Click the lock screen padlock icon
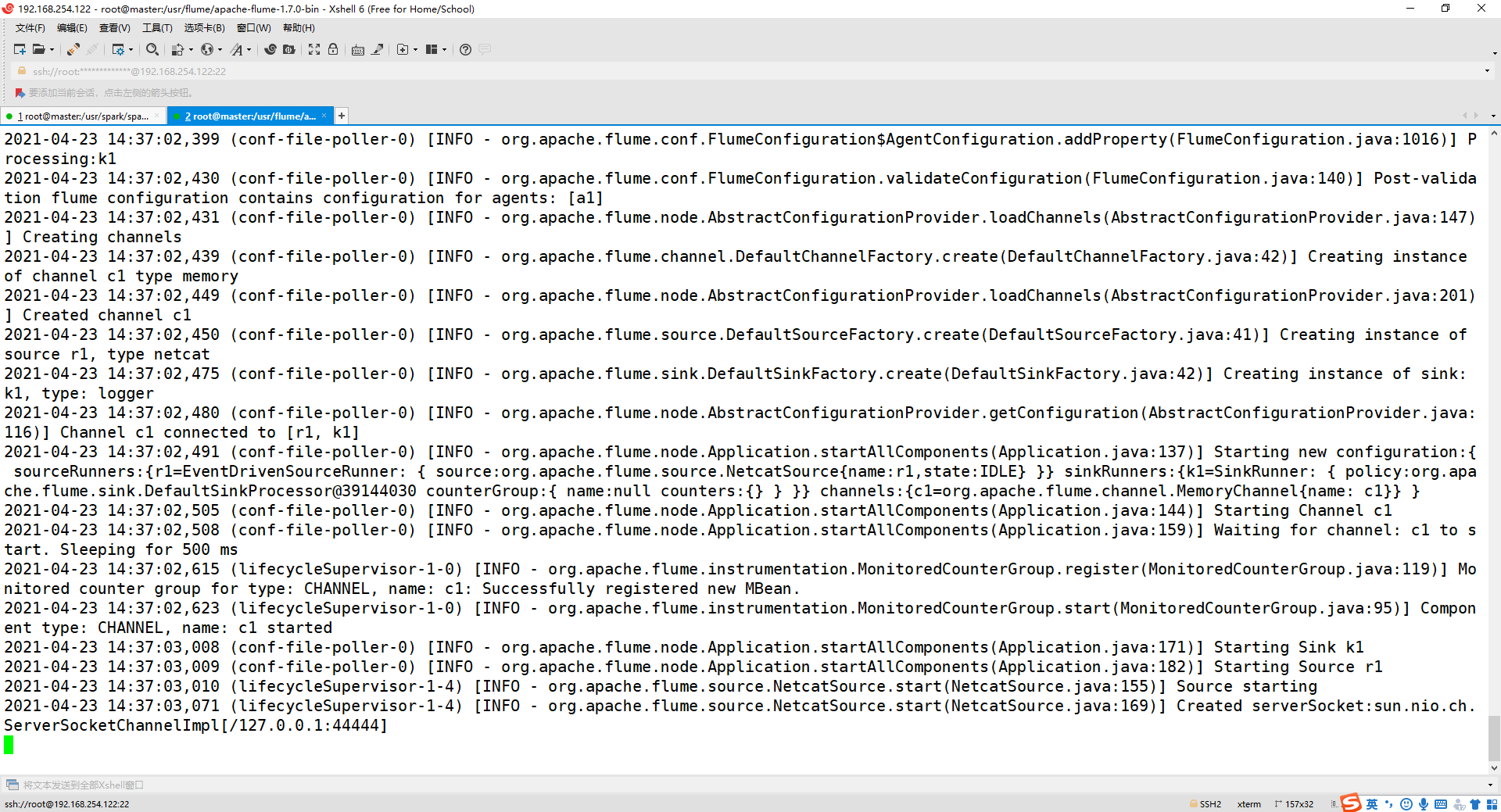The image size is (1501, 812). 333,49
